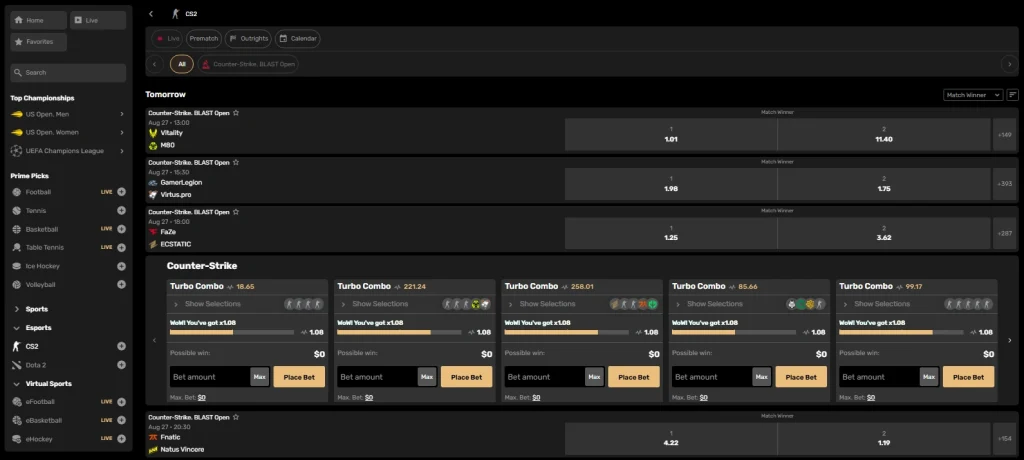Viewport: 1024px width, 460px height.
Task: Click the eBasketball plus icon
Action: click(121, 420)
